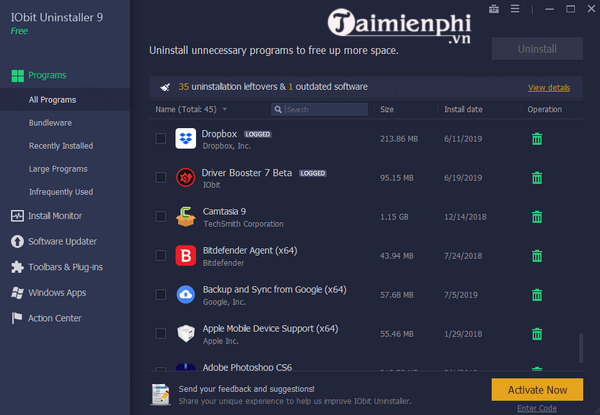This screenshot has width=600, height=415.
Task: Remove Apple Mobile Device Support via trash icon
Action: click(x=537, y=334)
